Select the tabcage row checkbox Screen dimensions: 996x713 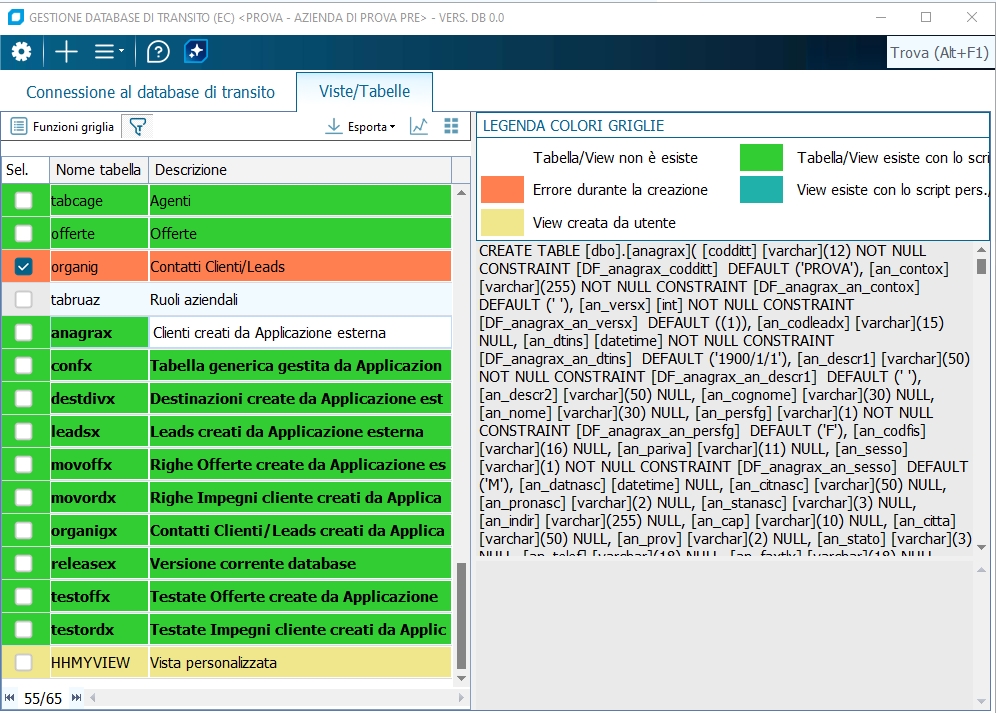[x=24, y=201]
